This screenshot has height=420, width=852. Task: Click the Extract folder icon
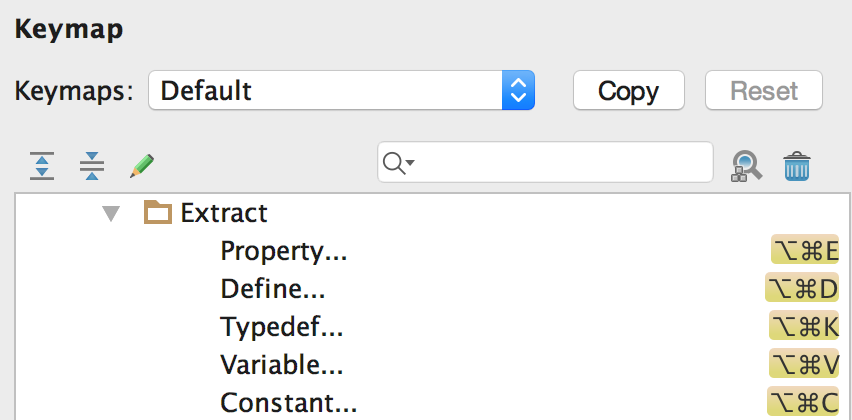[158, 213]
